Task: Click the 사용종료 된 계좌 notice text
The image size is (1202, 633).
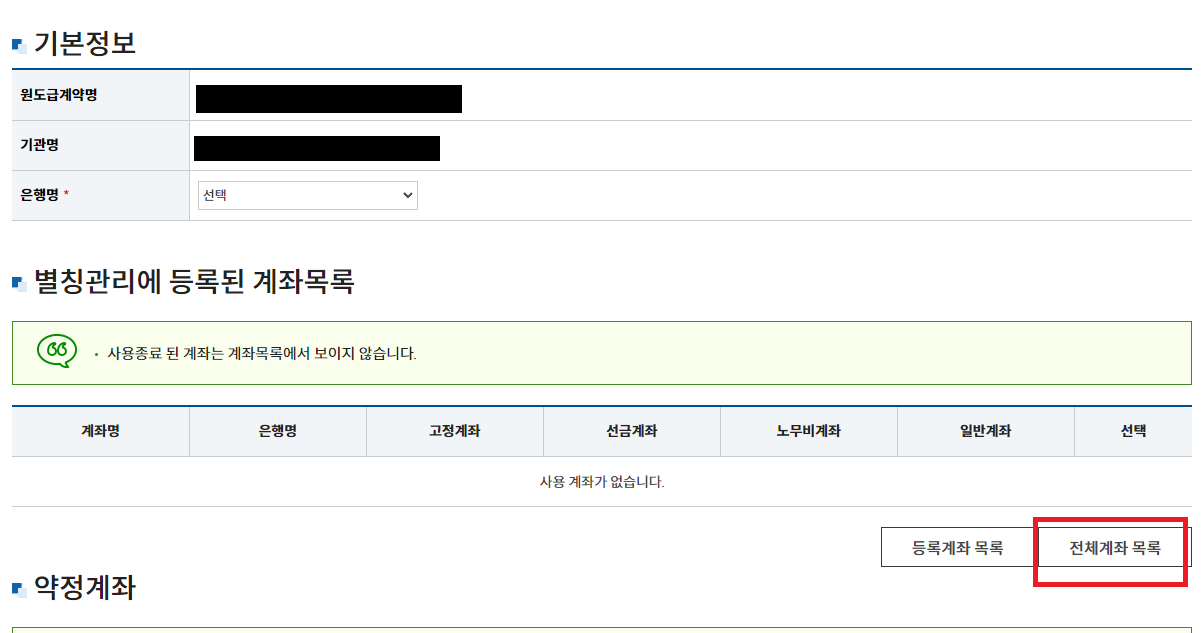Action: pyautogui.click(x=262, y=354)
